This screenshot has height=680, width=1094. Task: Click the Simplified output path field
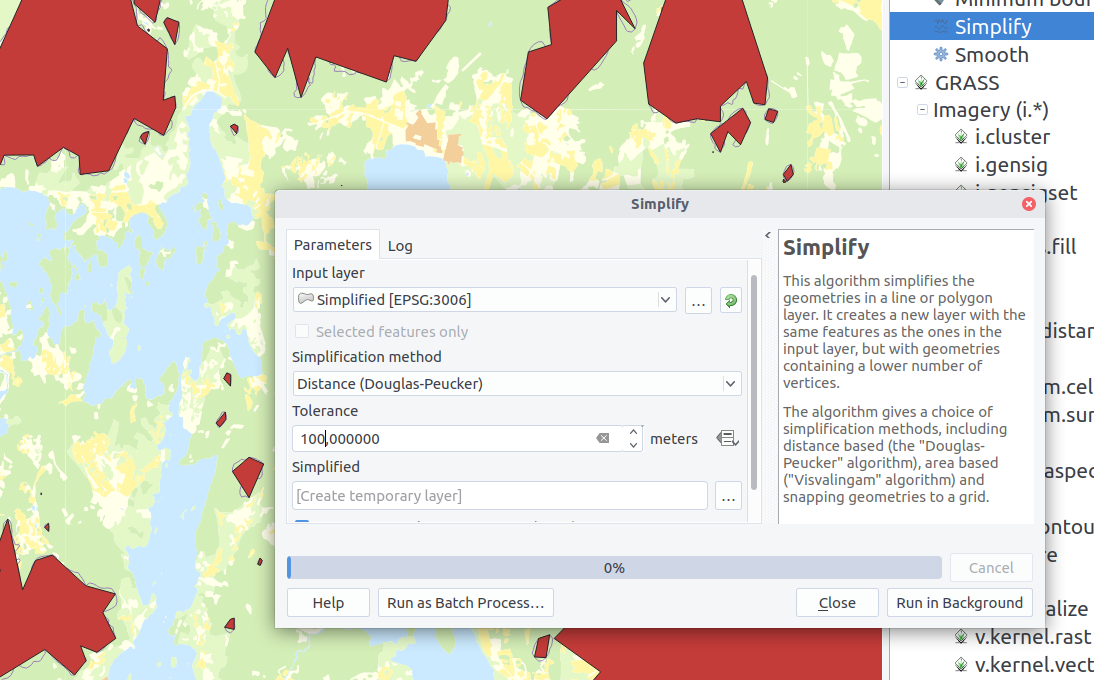(x=500, y=496)
